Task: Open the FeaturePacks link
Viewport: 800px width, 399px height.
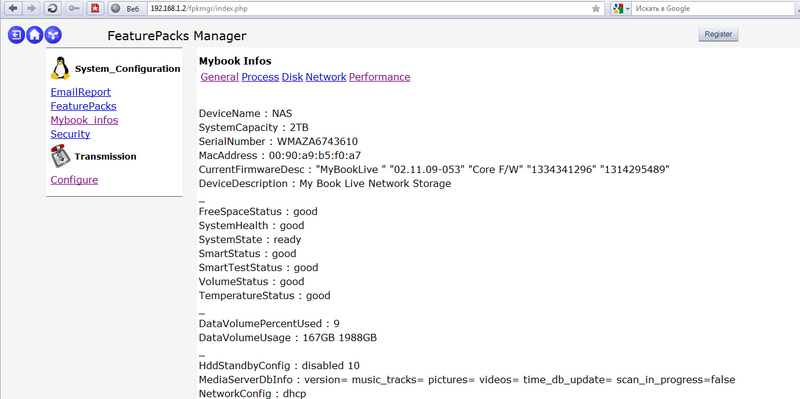Action: click(x=83, y=106)
